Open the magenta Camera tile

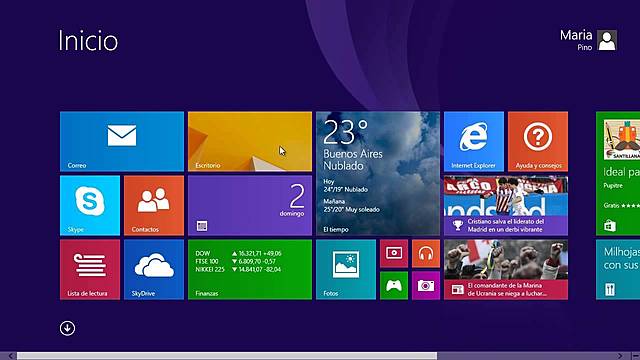pos(426,286)
